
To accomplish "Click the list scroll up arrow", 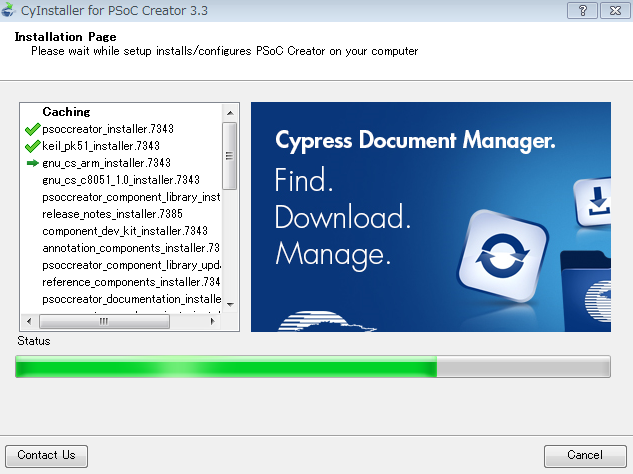I will pyautogui.click(x=230, y=113).
